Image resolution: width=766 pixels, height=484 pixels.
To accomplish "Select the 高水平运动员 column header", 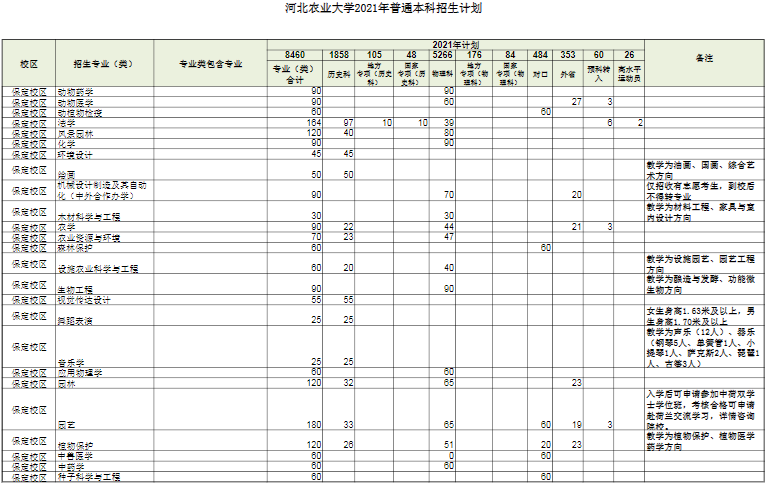I will tap(628, 73).
